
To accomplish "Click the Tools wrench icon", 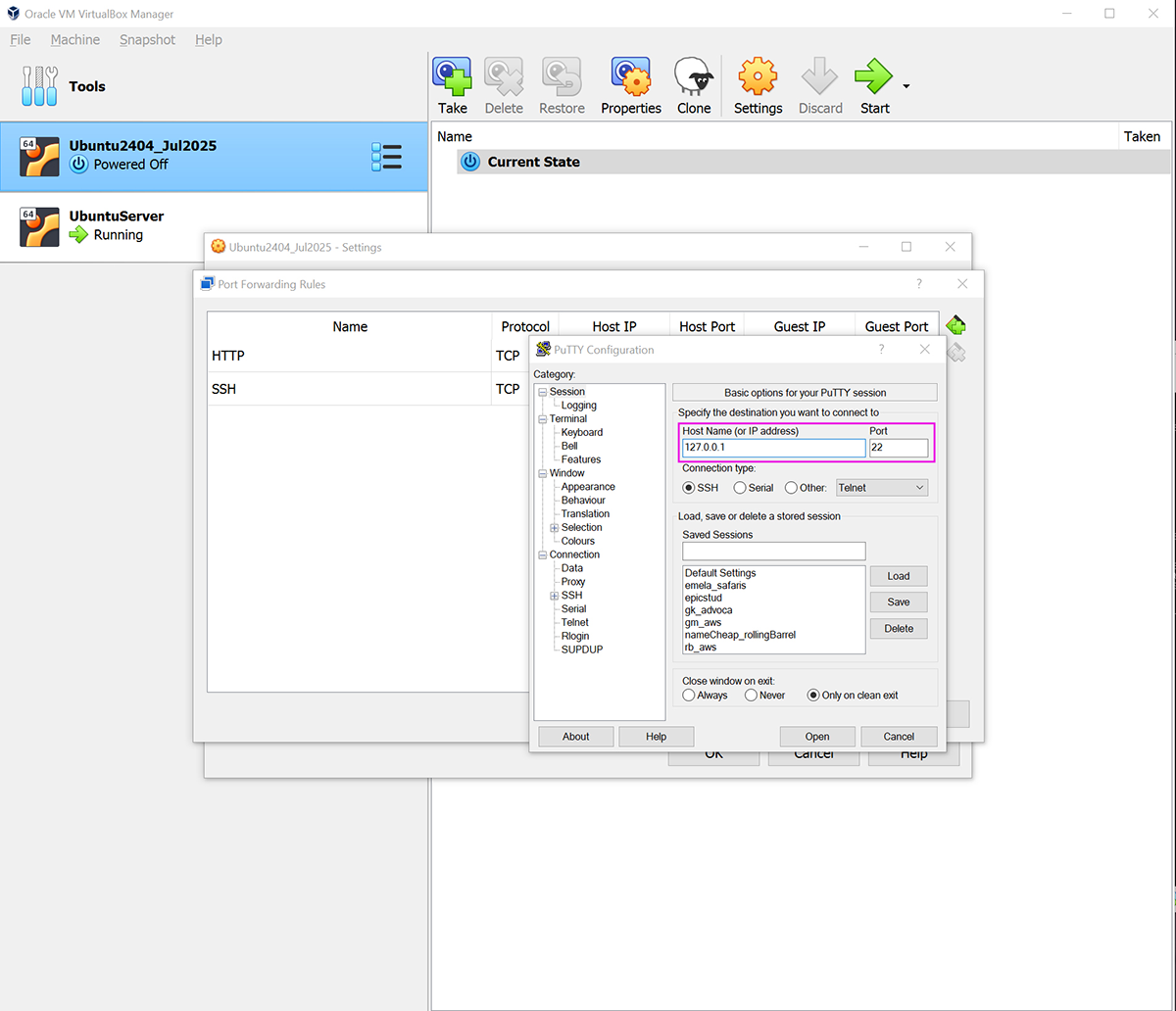I will point(39,86).
